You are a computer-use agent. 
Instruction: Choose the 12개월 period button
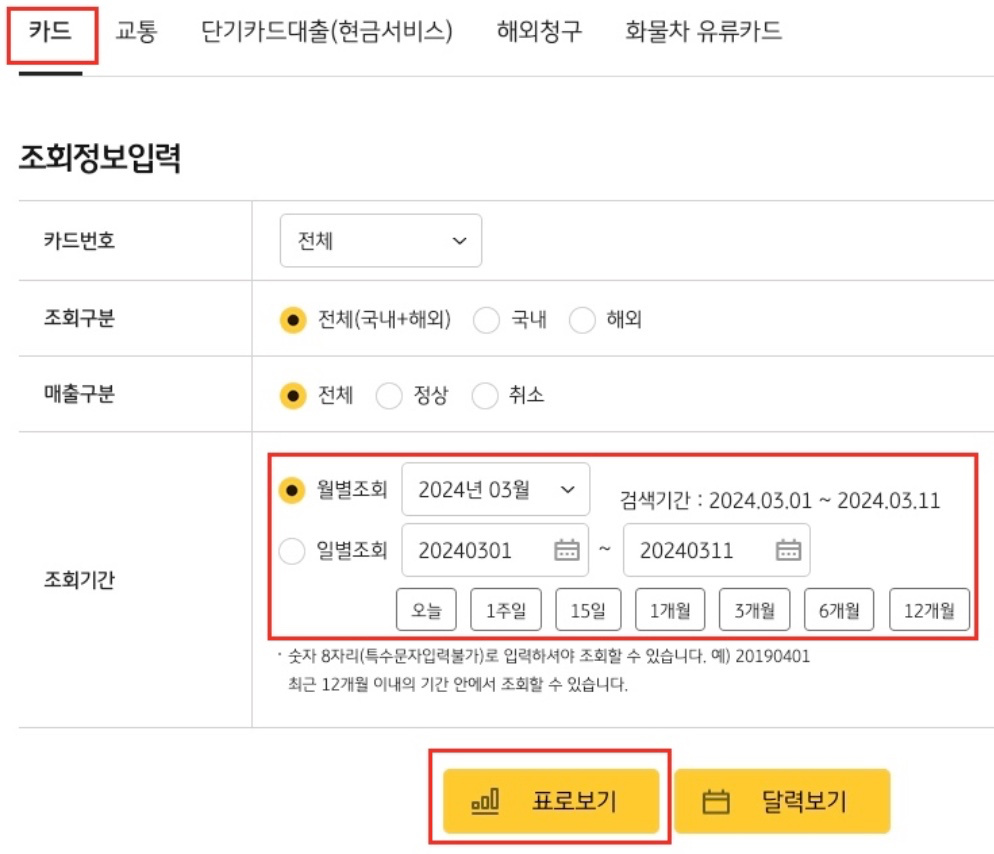click(929, 609)
